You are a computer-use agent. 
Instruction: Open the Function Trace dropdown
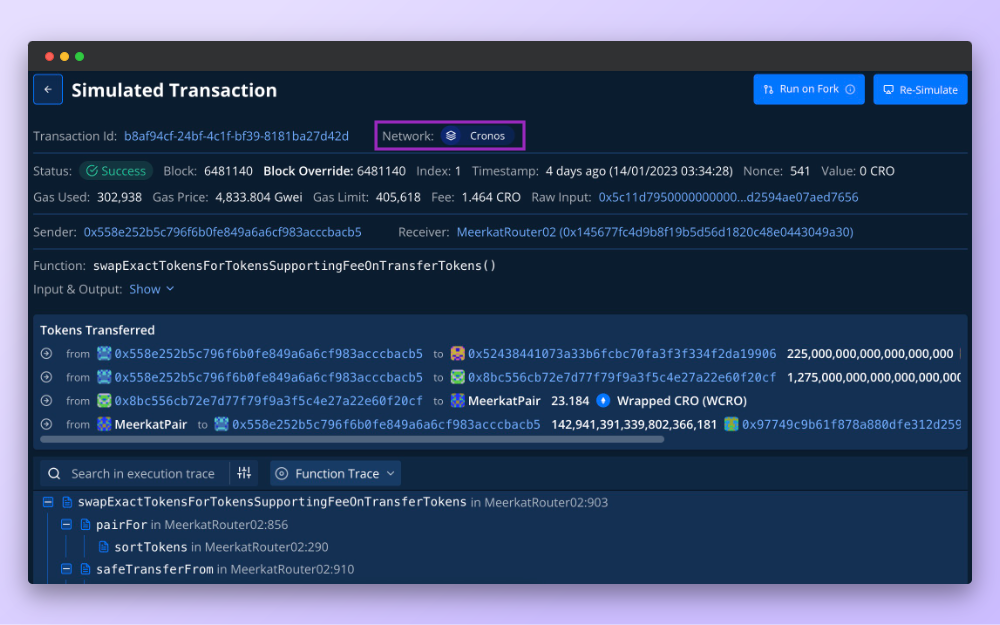[335, 474]
